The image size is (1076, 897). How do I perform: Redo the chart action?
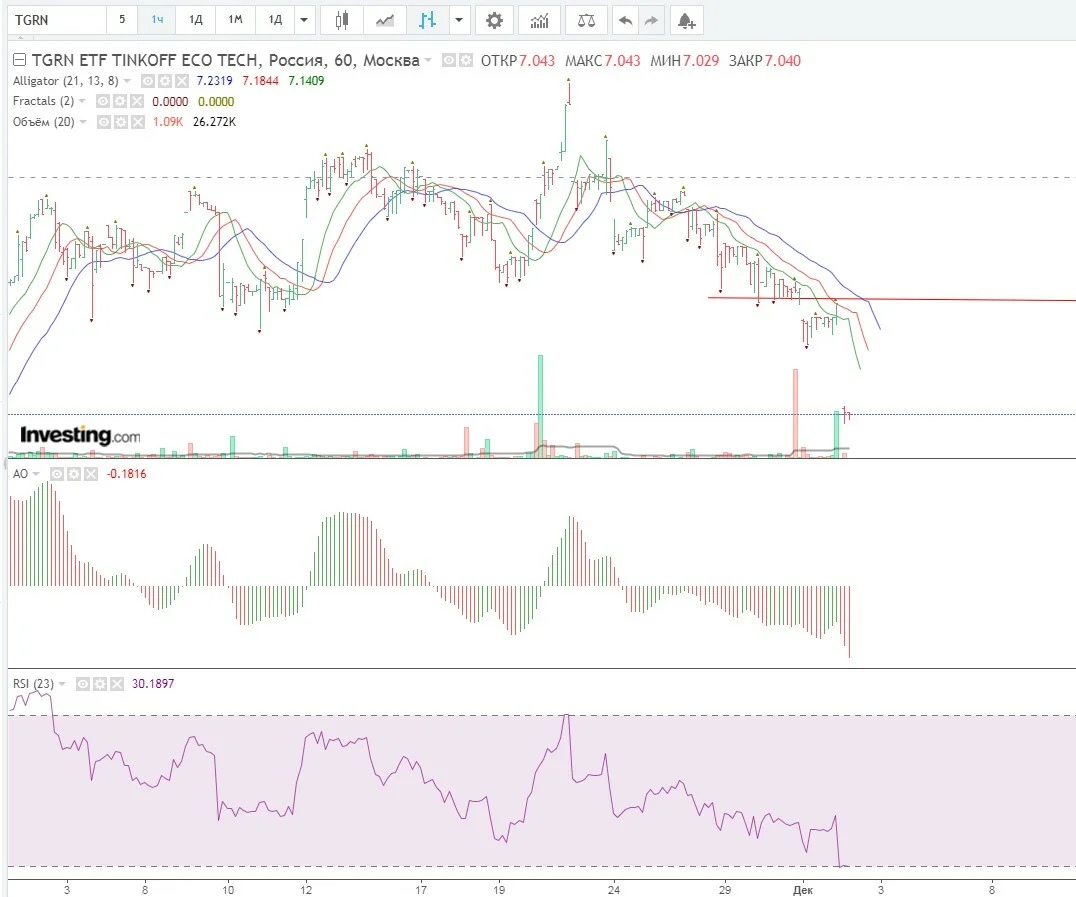(x=651, y=20)
